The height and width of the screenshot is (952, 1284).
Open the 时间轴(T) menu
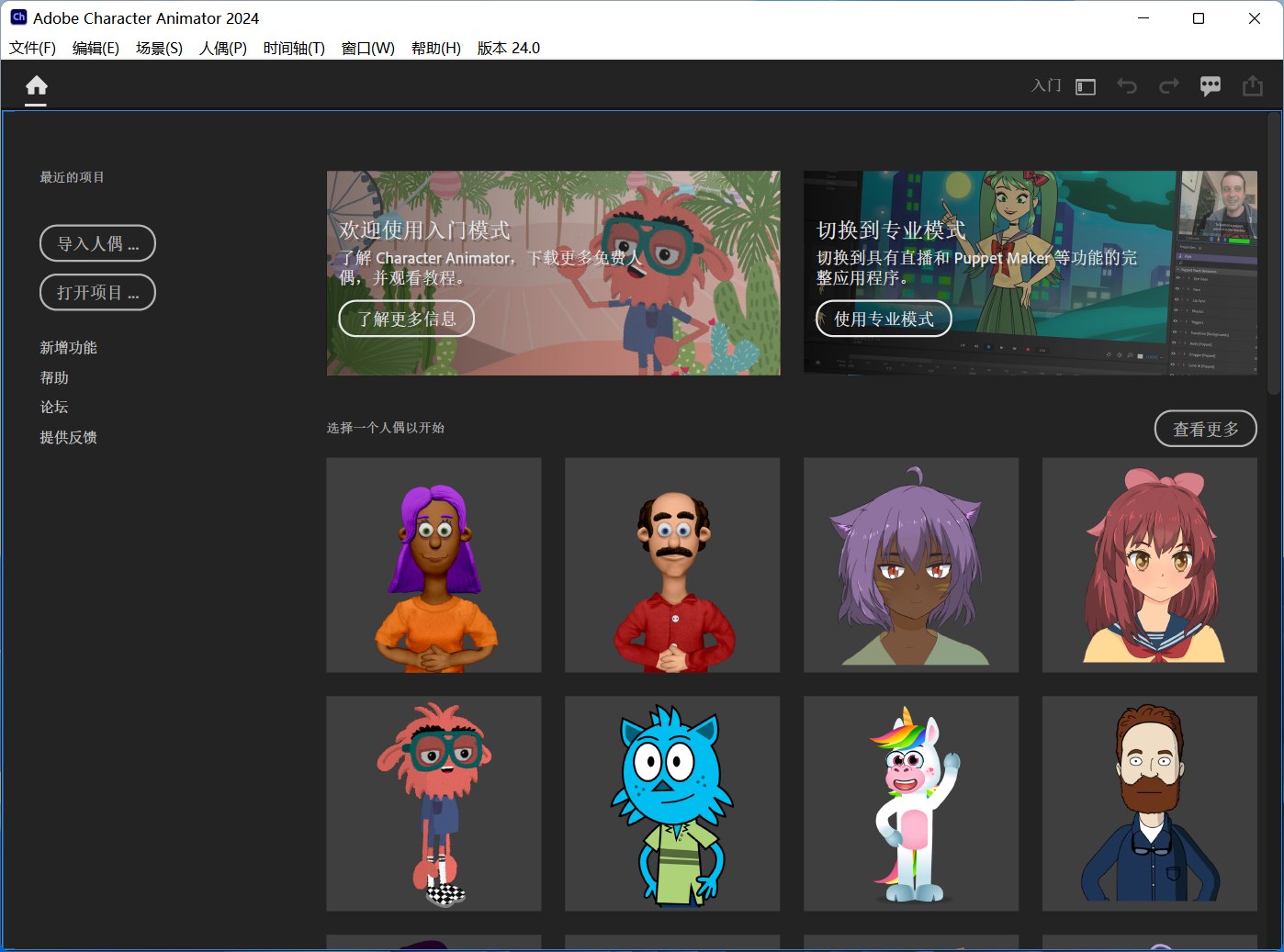point(294,48)
